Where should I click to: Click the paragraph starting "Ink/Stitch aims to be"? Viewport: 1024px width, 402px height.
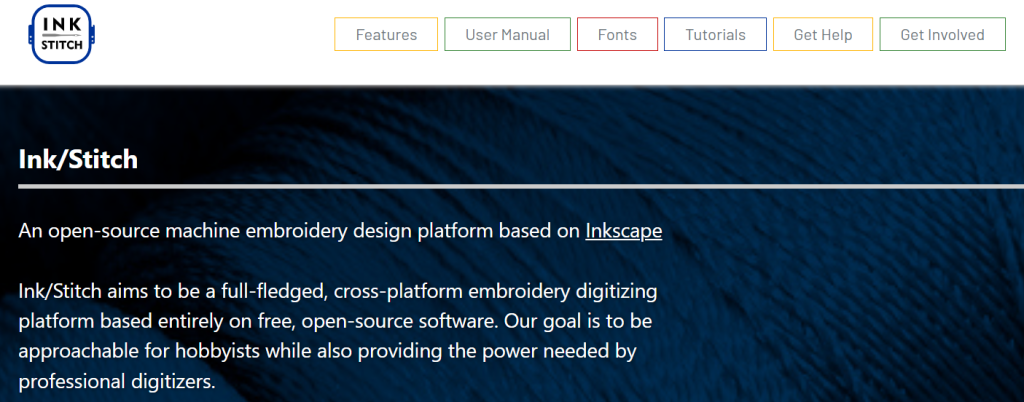tap(338, 336)
